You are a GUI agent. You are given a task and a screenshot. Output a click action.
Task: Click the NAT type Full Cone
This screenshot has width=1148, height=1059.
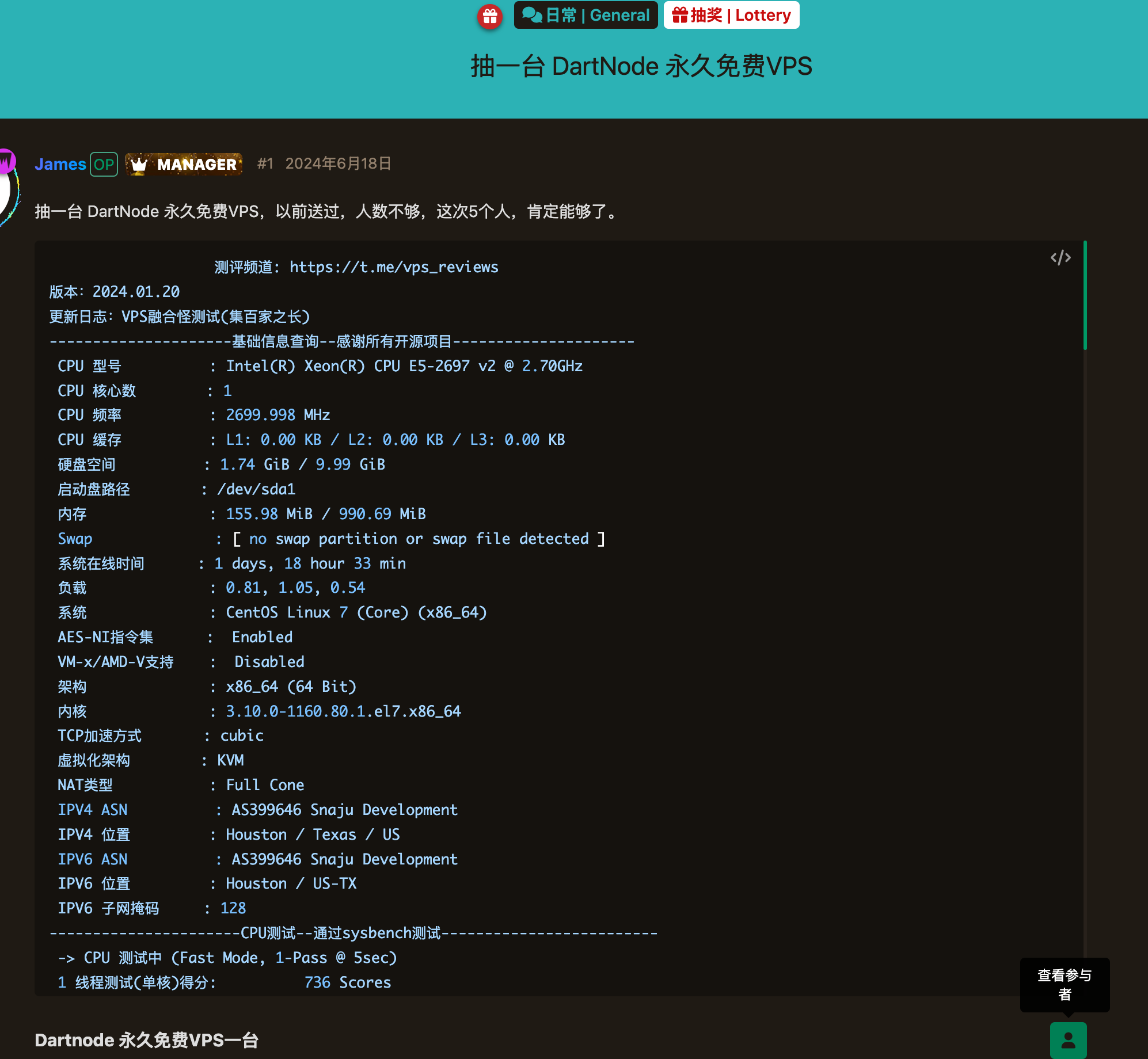tap(265, 785)
